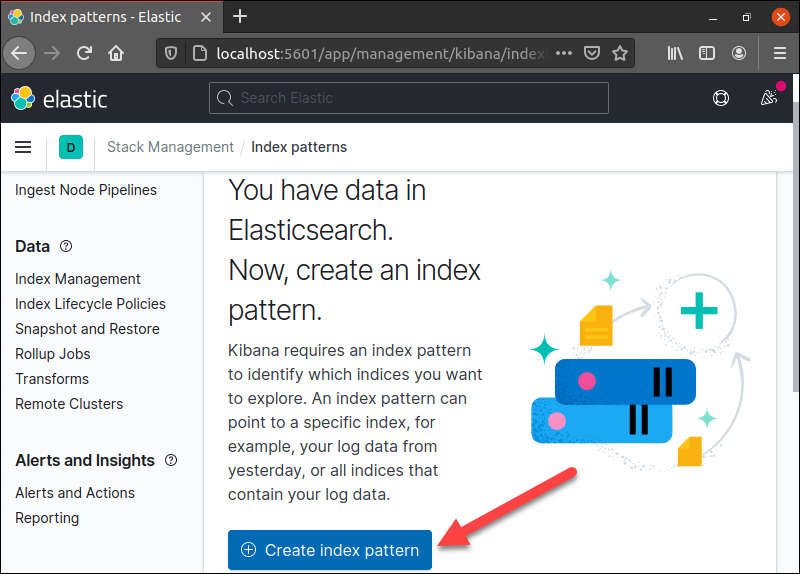Open the Elastic newsfeed party icon
The width and height of the screenshot is (800, 574).
[x=769, y=97]
